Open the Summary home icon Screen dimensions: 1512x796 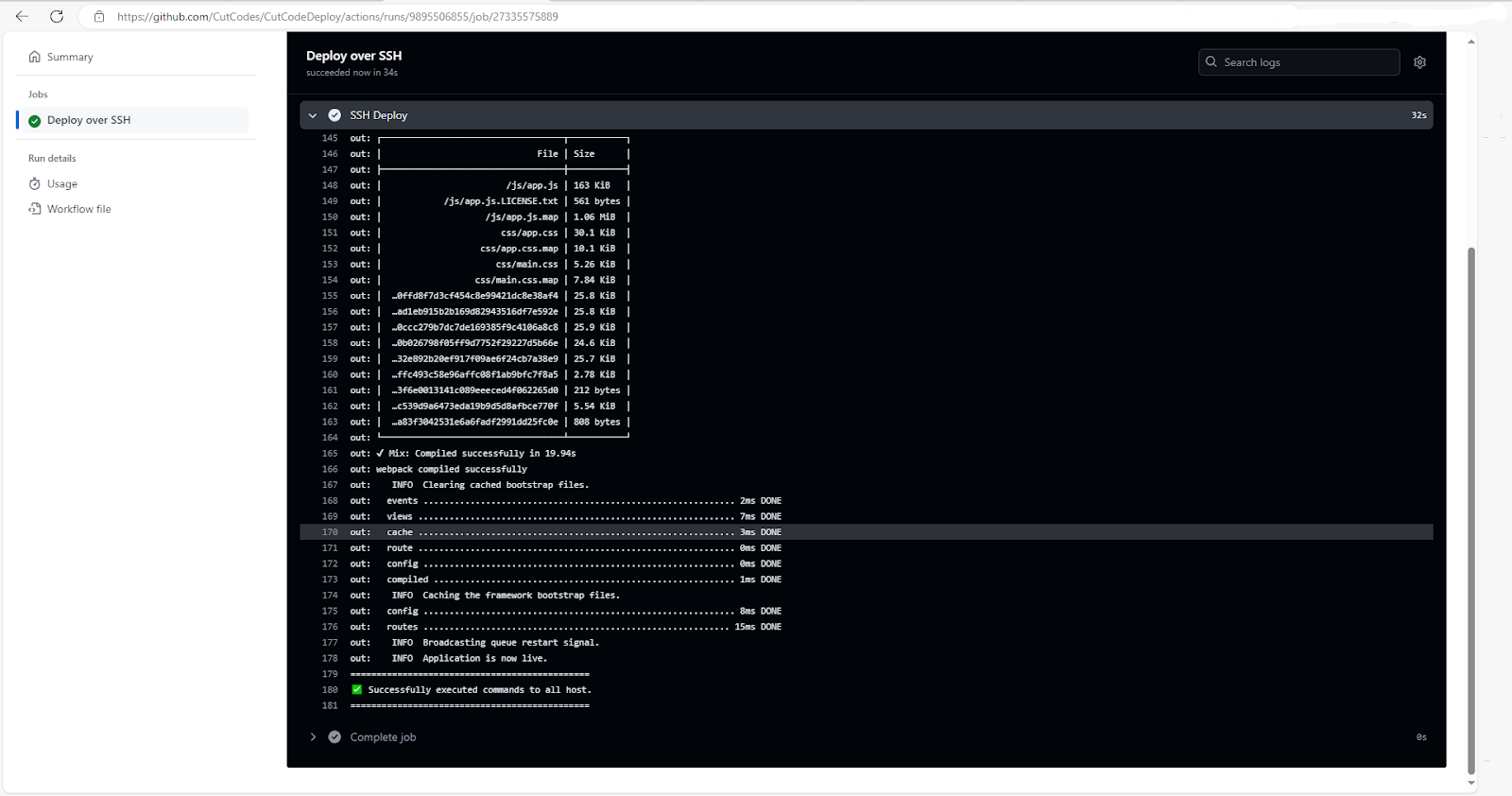click(35, 57)
